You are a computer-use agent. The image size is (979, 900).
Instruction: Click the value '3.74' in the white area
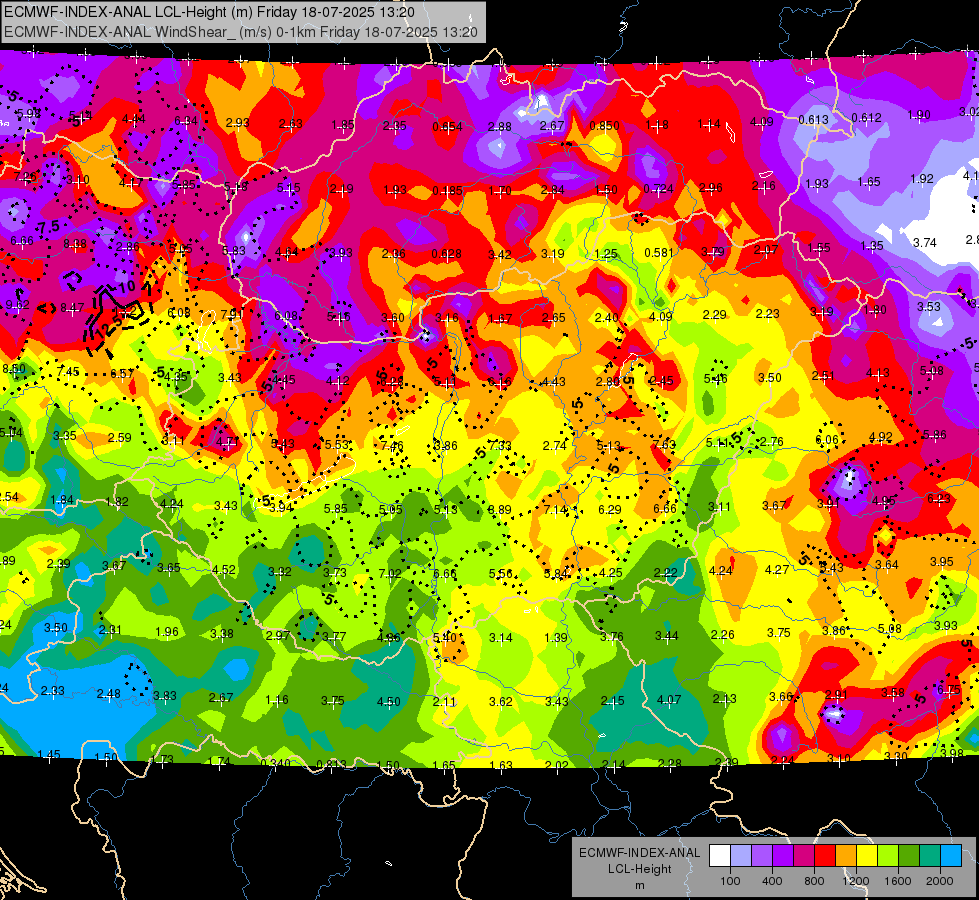tap(925, 242)
